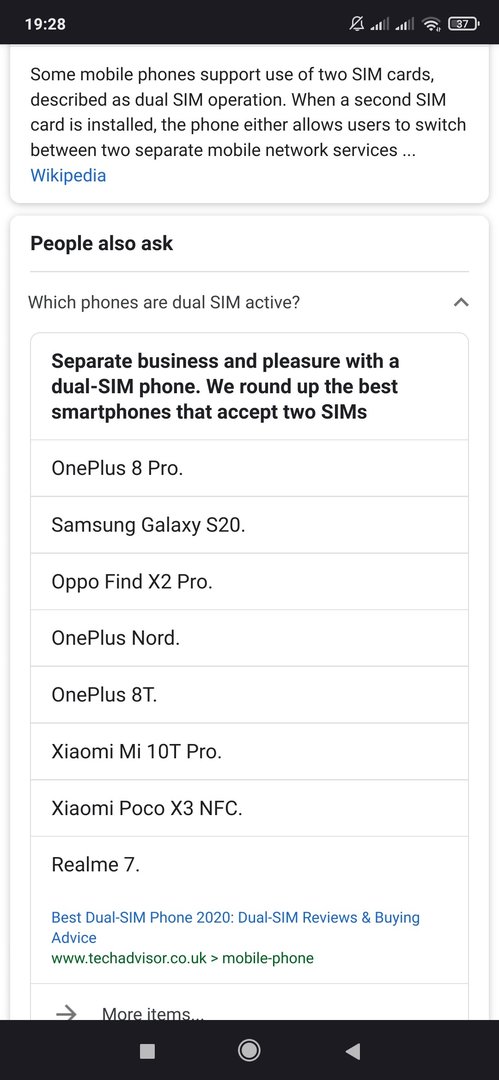Viewport: 499px width, 1080px height.
Task: Tap the first SIM signal strength icon
Action: point(380,25)
